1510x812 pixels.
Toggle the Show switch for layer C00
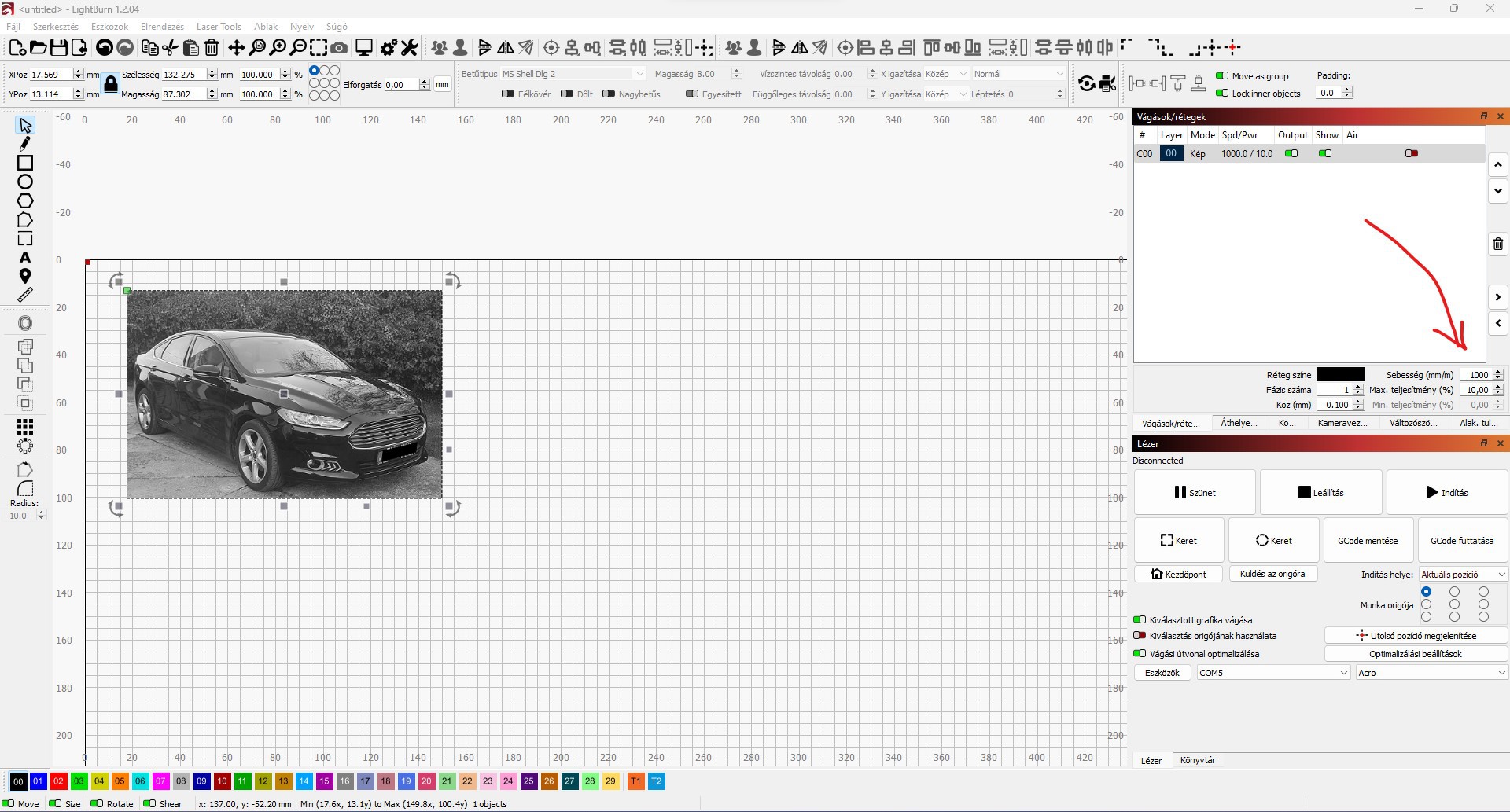coord(1325,154)
